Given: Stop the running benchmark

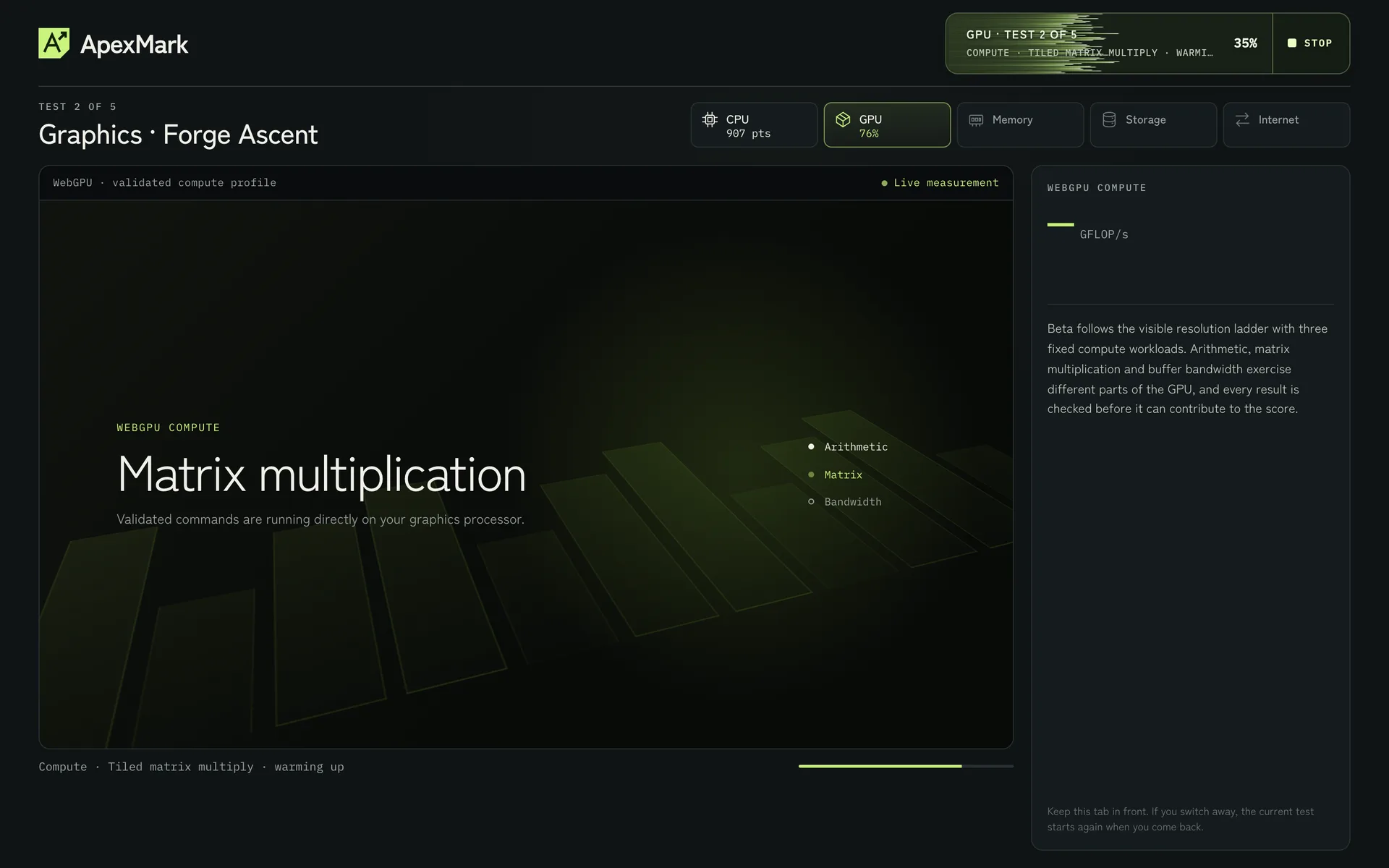Looking at the screenshot, I should point(1311,43).
